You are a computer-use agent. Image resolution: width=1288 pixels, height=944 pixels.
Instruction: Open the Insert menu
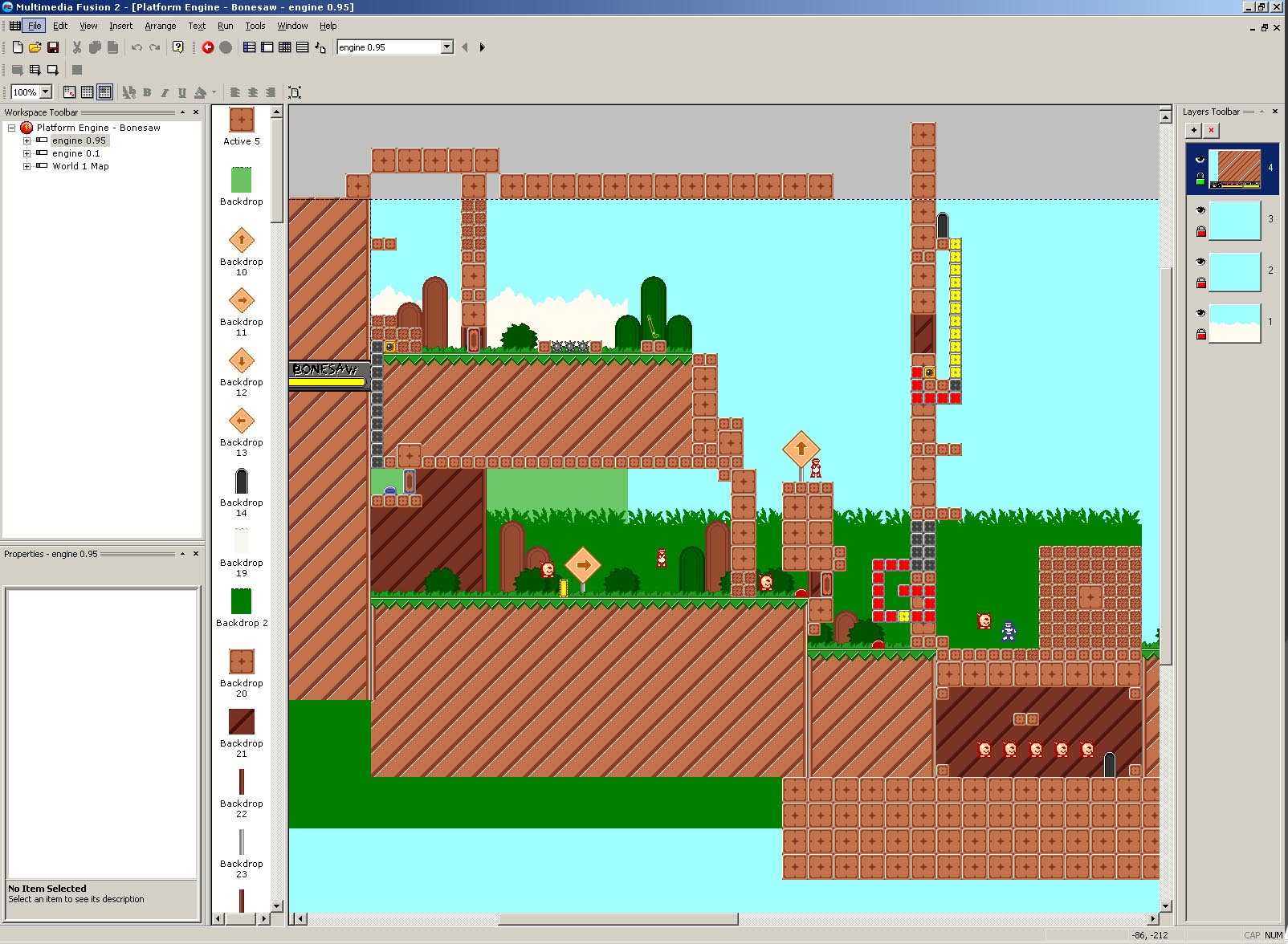point(121,26)
